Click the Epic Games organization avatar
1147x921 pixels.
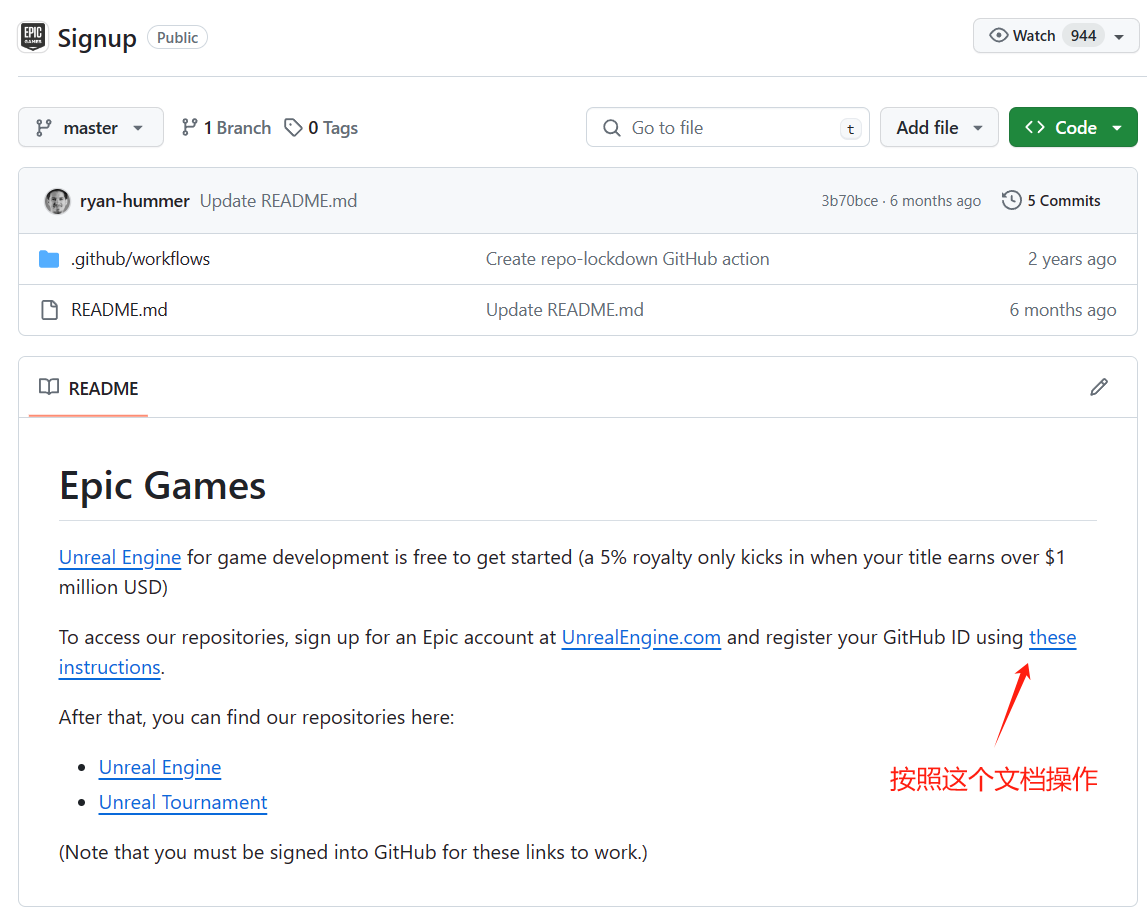[33, 37]
